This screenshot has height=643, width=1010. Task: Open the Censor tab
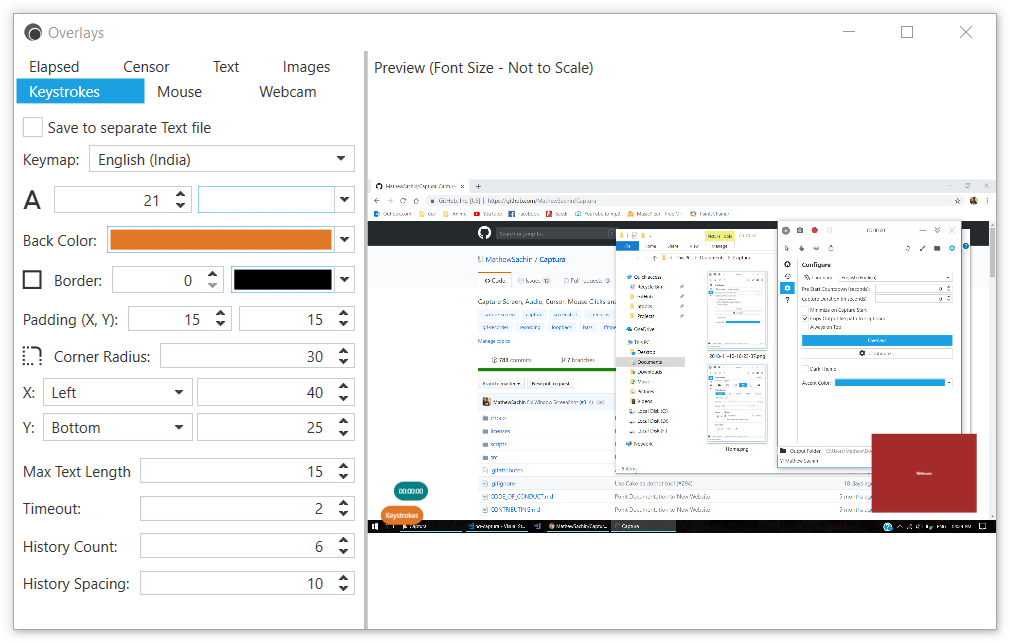coord(146,67)
